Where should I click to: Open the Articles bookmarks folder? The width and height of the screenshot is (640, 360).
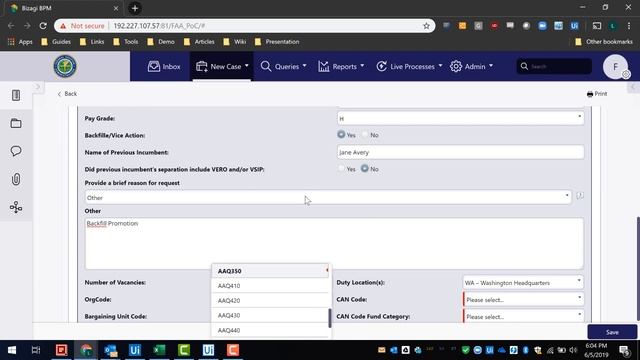199,42
